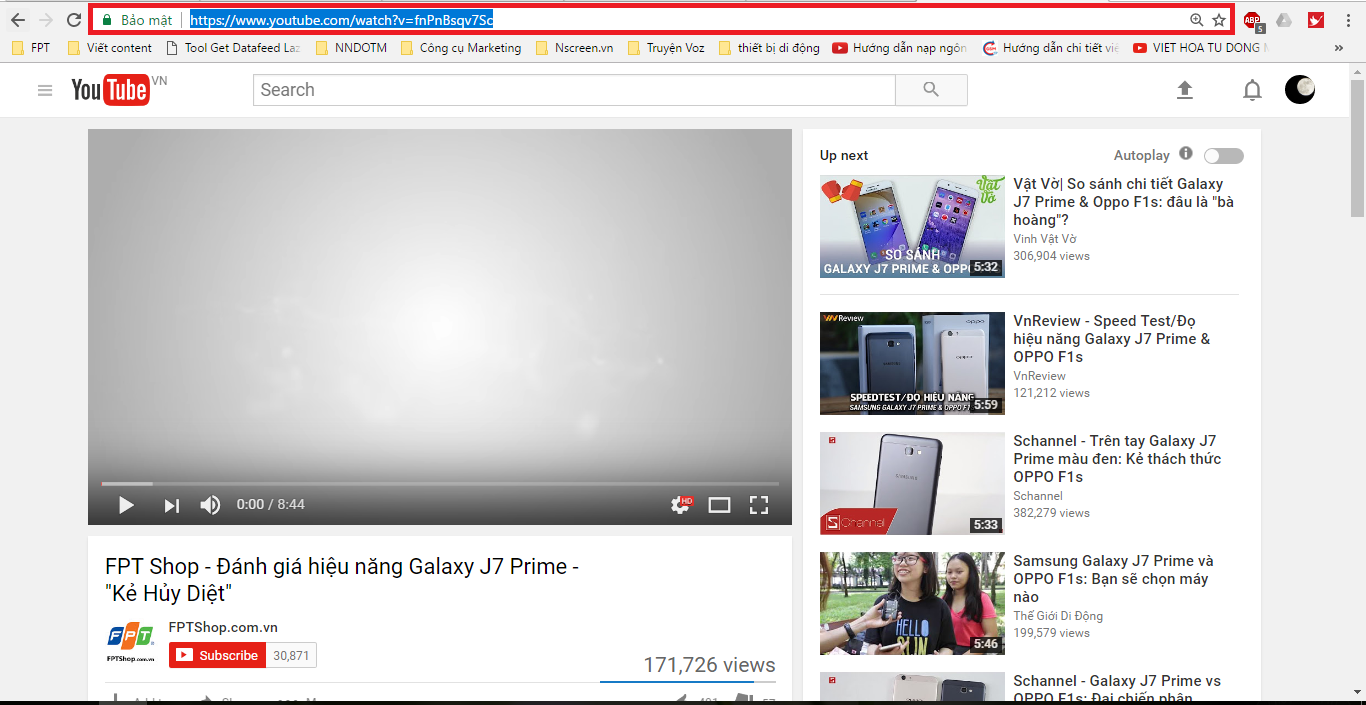Switch to theater mode
Screen dimensions: 1366x705
[x=719, y=505]
